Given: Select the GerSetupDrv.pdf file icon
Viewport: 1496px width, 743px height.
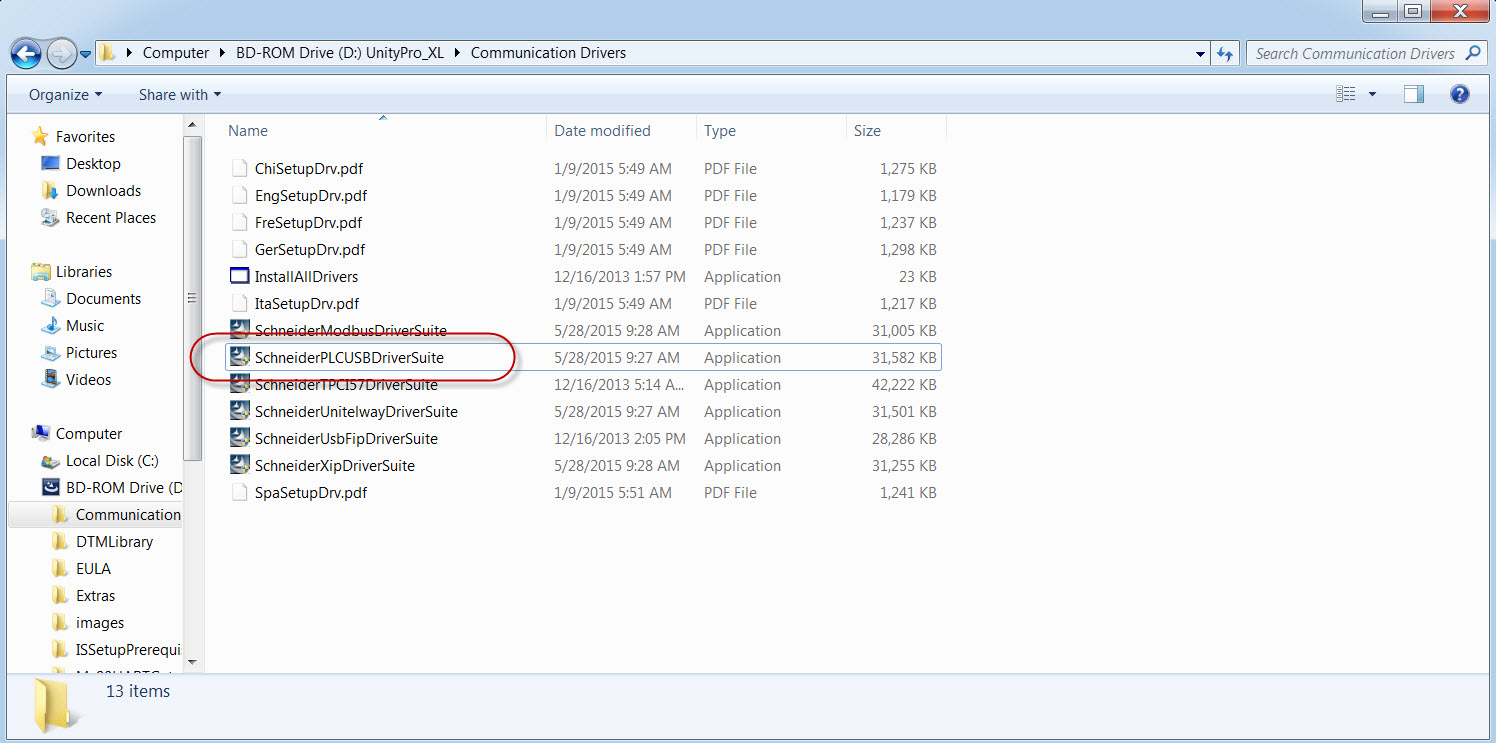Looking at the screenshot, I should (239, 249).
